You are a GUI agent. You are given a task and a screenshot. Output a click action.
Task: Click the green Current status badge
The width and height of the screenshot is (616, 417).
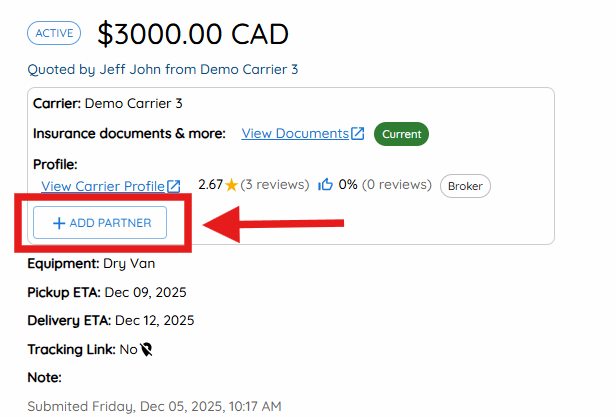click(x=402, y=134)
